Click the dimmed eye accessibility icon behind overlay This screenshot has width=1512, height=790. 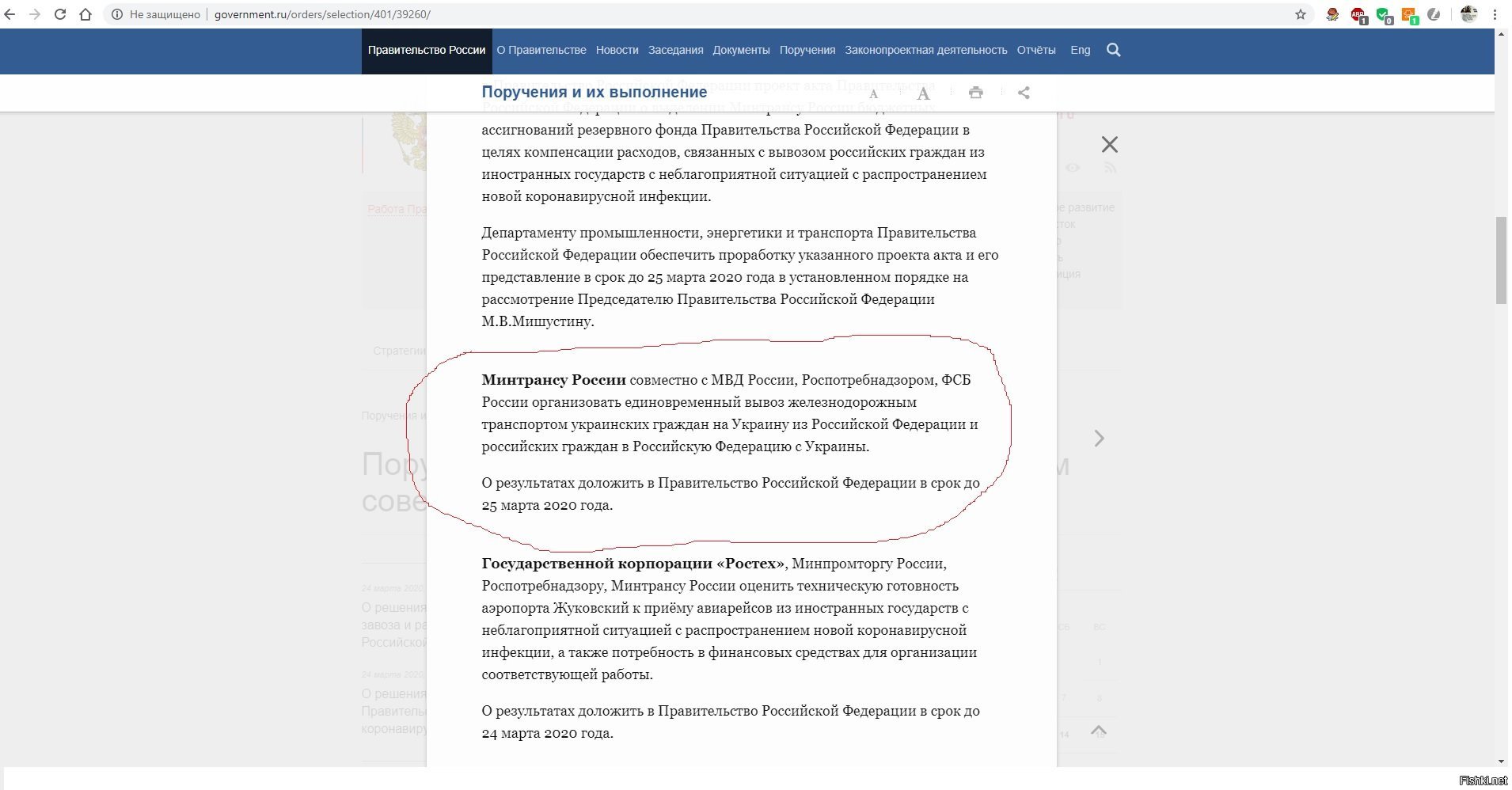click(1073, 168)
